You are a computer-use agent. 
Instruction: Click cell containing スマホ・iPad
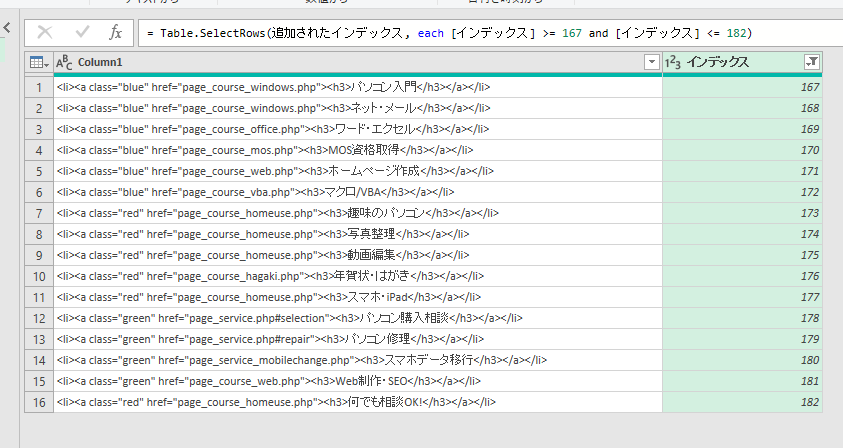358,297
